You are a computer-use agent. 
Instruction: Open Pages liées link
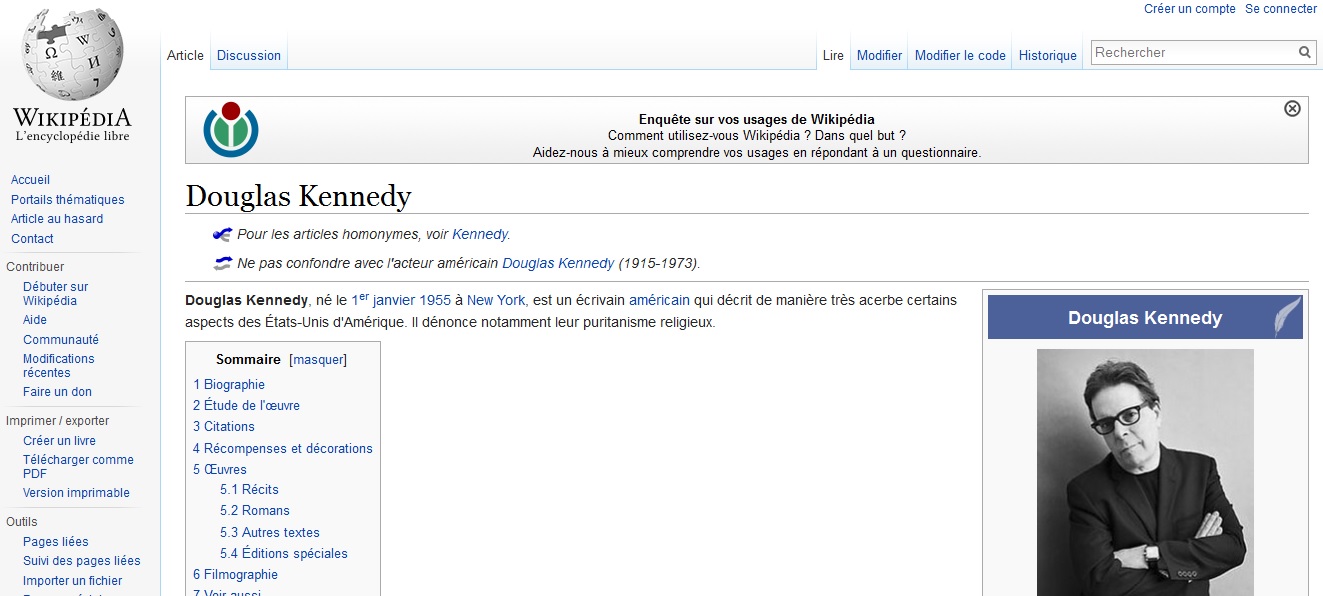click(56, 542)
